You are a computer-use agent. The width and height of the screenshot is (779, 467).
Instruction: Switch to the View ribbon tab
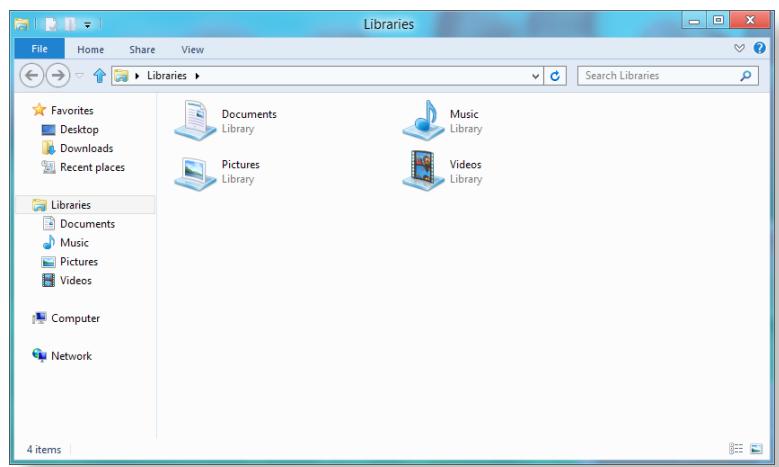tap(192, 50)
